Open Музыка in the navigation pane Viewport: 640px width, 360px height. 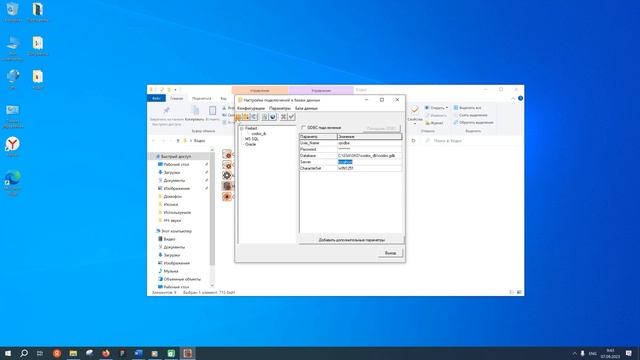(171, 271)
